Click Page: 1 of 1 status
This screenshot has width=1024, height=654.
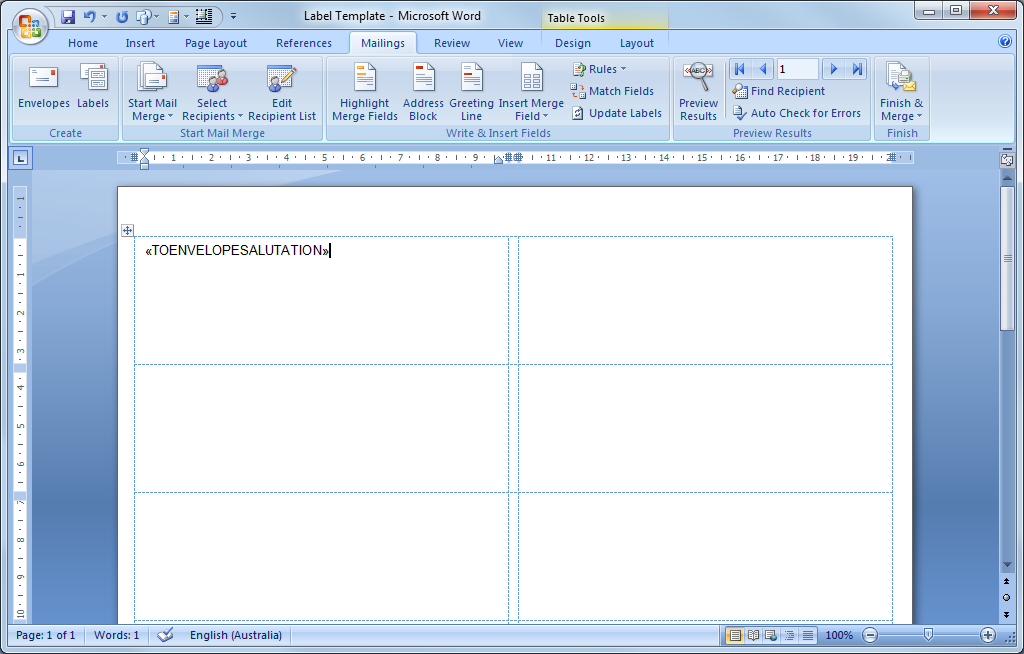(46, 635)
